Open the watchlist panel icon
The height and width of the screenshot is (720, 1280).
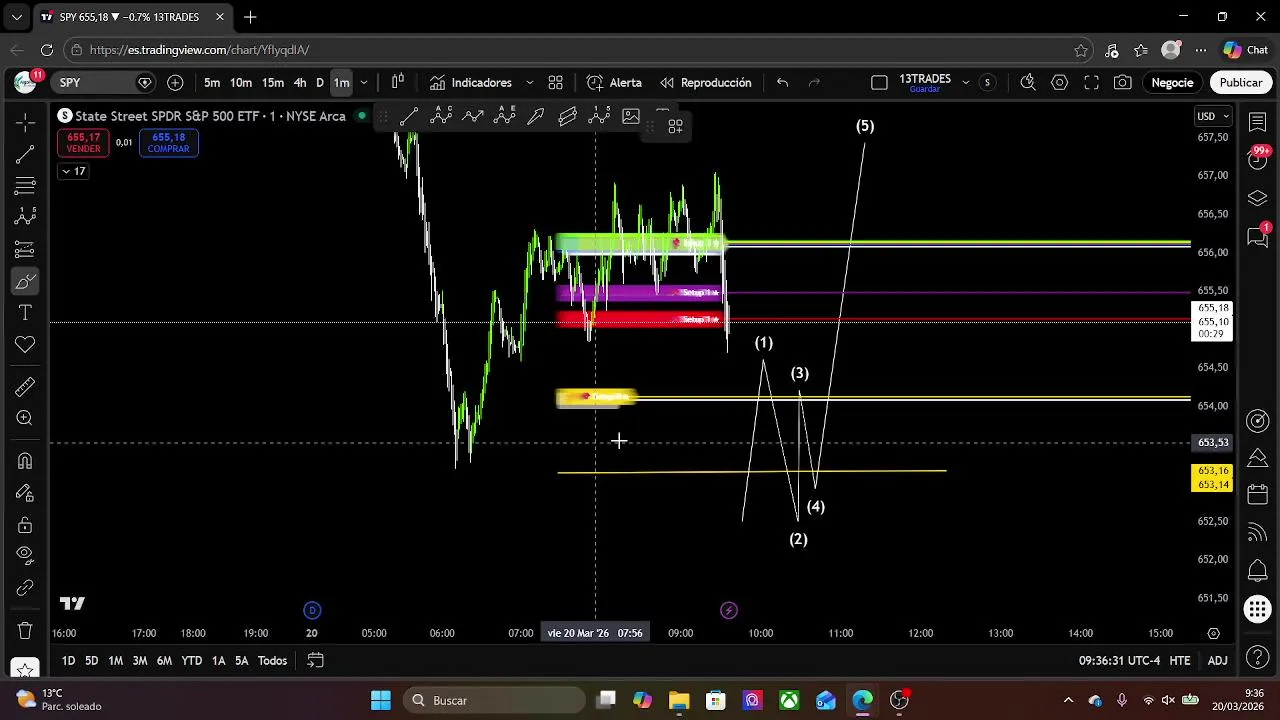click(1257, 121)
